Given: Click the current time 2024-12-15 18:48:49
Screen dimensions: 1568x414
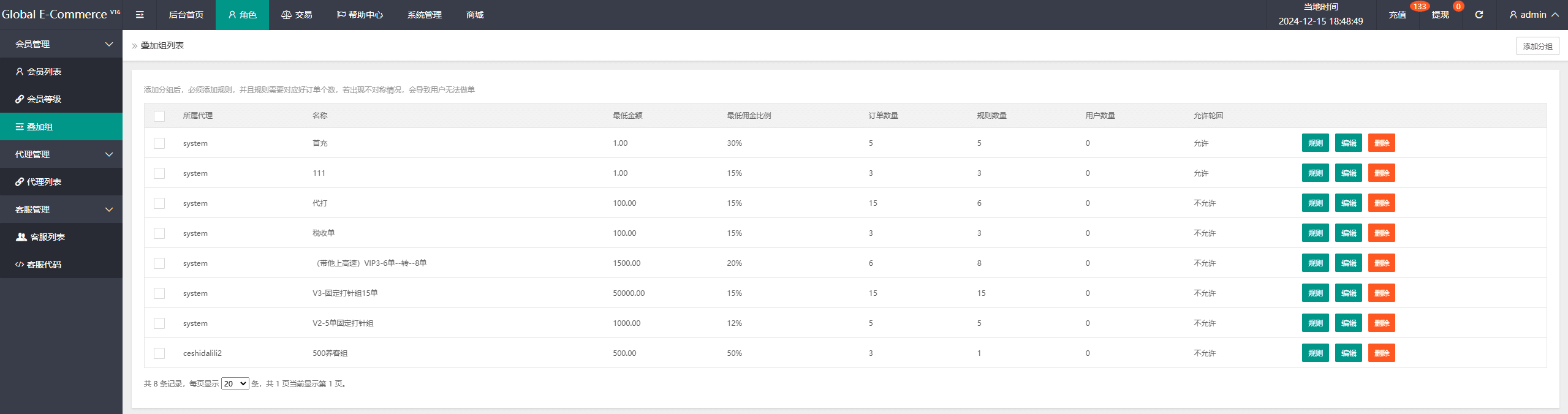Looking at the screenshot, I should [x=1320, y=21].
